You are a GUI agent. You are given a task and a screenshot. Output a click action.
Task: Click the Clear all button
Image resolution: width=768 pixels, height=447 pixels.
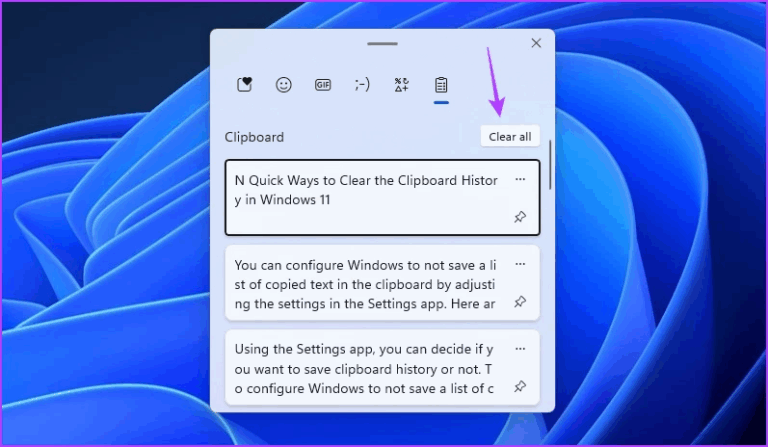tap(510, 137)
